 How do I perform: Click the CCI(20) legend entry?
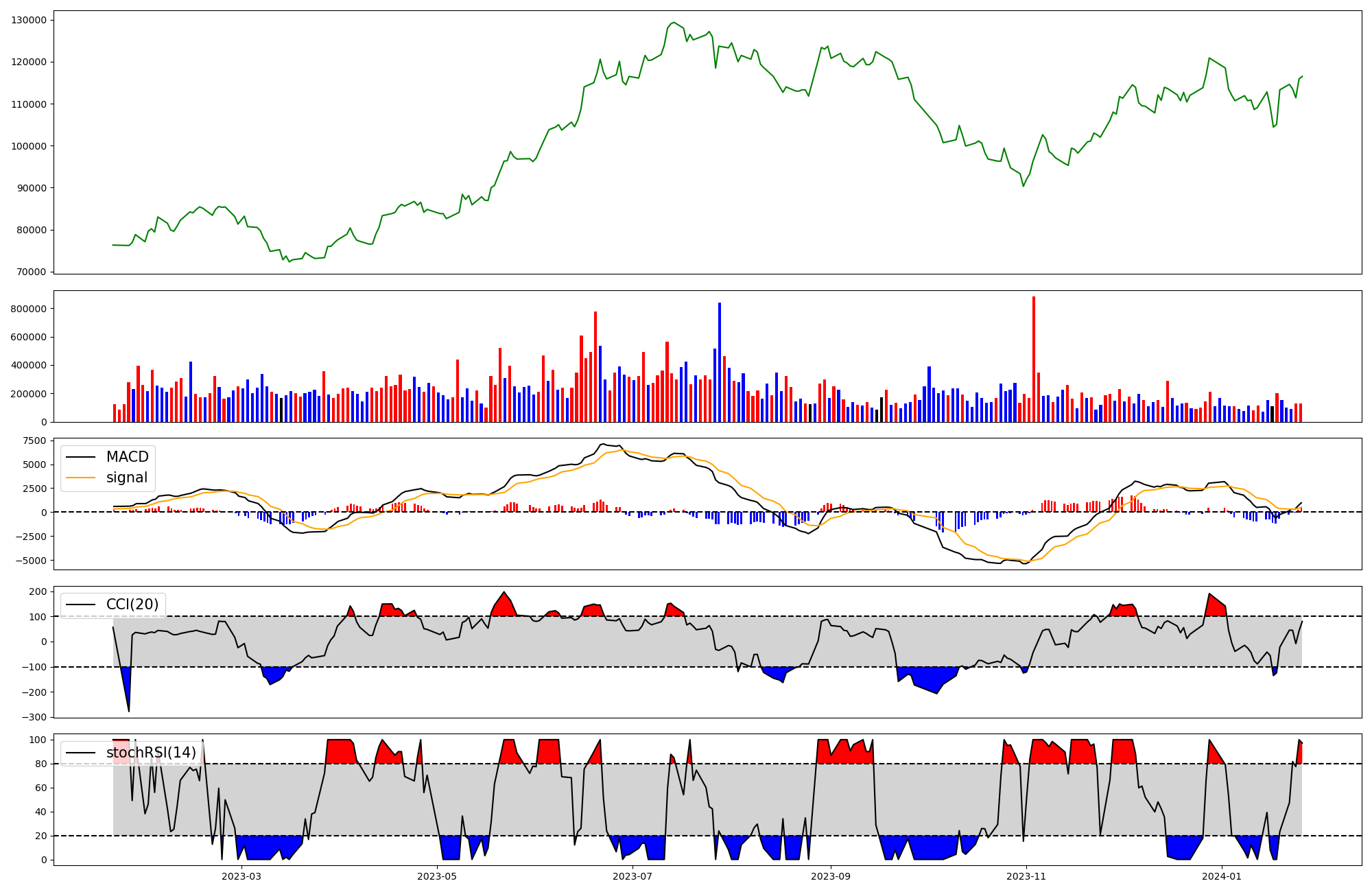tap(132, 605)
